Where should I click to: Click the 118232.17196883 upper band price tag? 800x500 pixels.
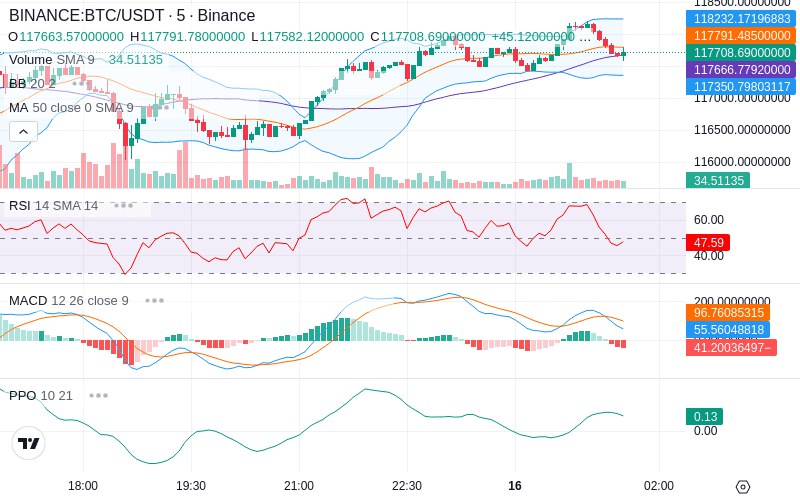741,19
